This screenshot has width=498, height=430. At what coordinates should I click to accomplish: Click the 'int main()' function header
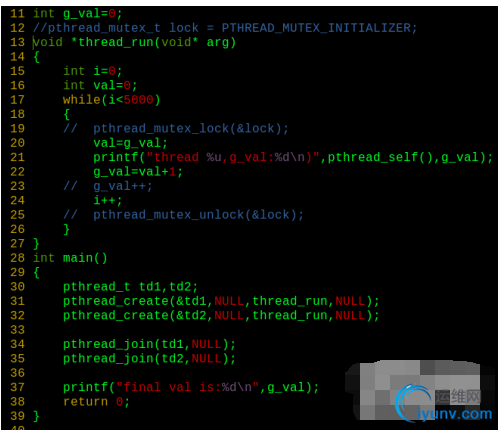[70, 258]
